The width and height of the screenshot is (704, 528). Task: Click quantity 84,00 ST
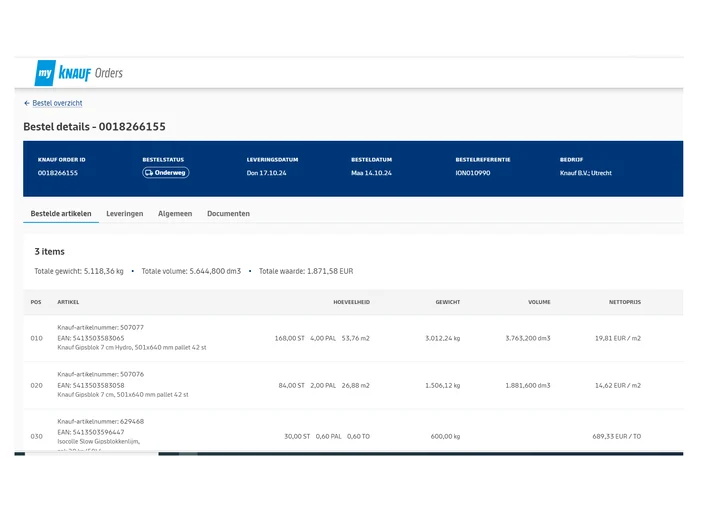click(x=291, y=386)
